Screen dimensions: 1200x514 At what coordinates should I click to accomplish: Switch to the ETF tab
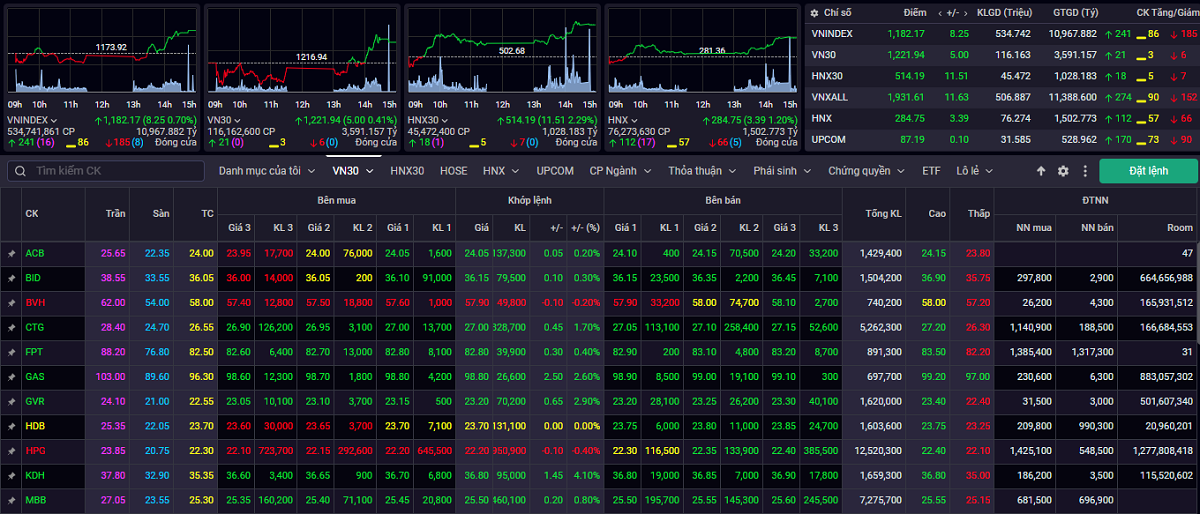(931, 171)
